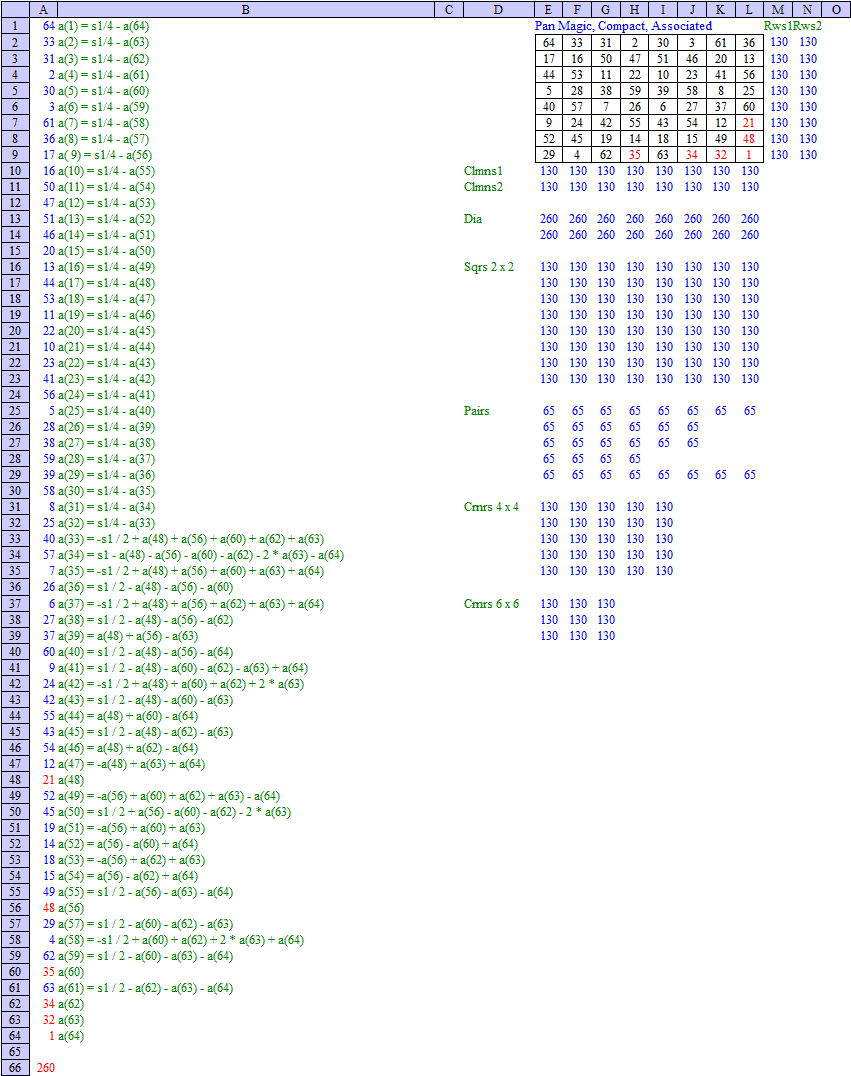Select formula a(16) = s1/4 - a(49)
851x1076 pixels.
click(x=106, y=267)
